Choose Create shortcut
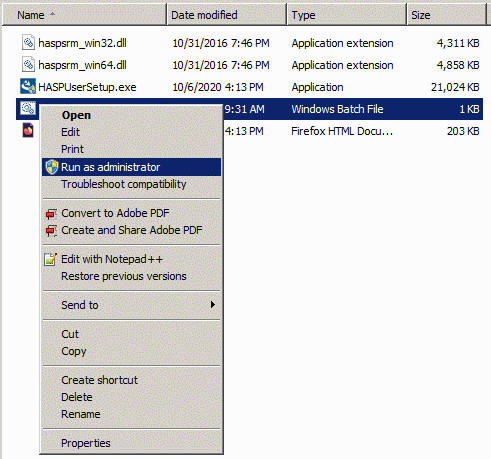 [99, 380]
